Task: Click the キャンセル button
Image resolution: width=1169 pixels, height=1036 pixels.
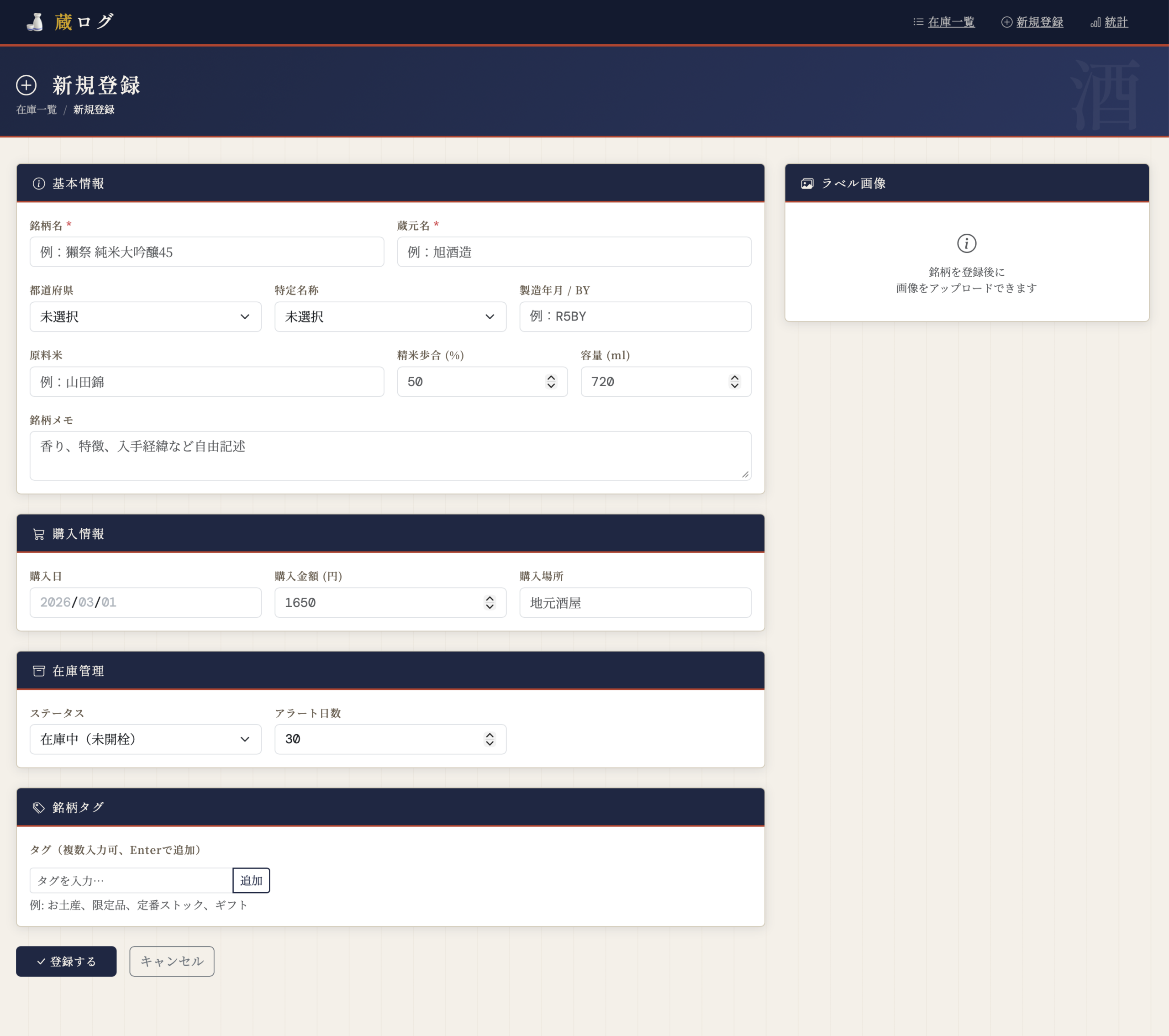Action: click(172, 961)
